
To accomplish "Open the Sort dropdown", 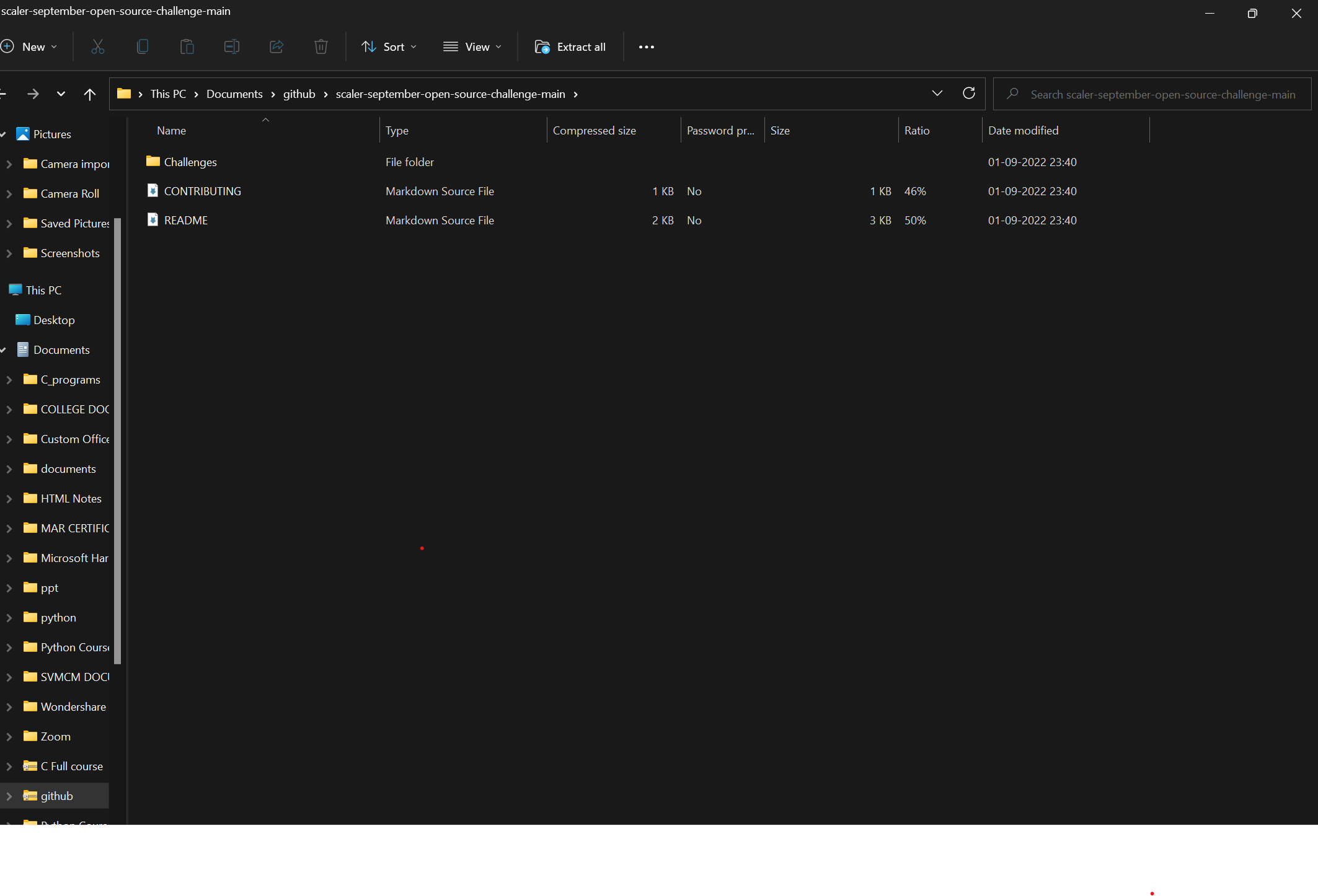I will tap(389, 46).
